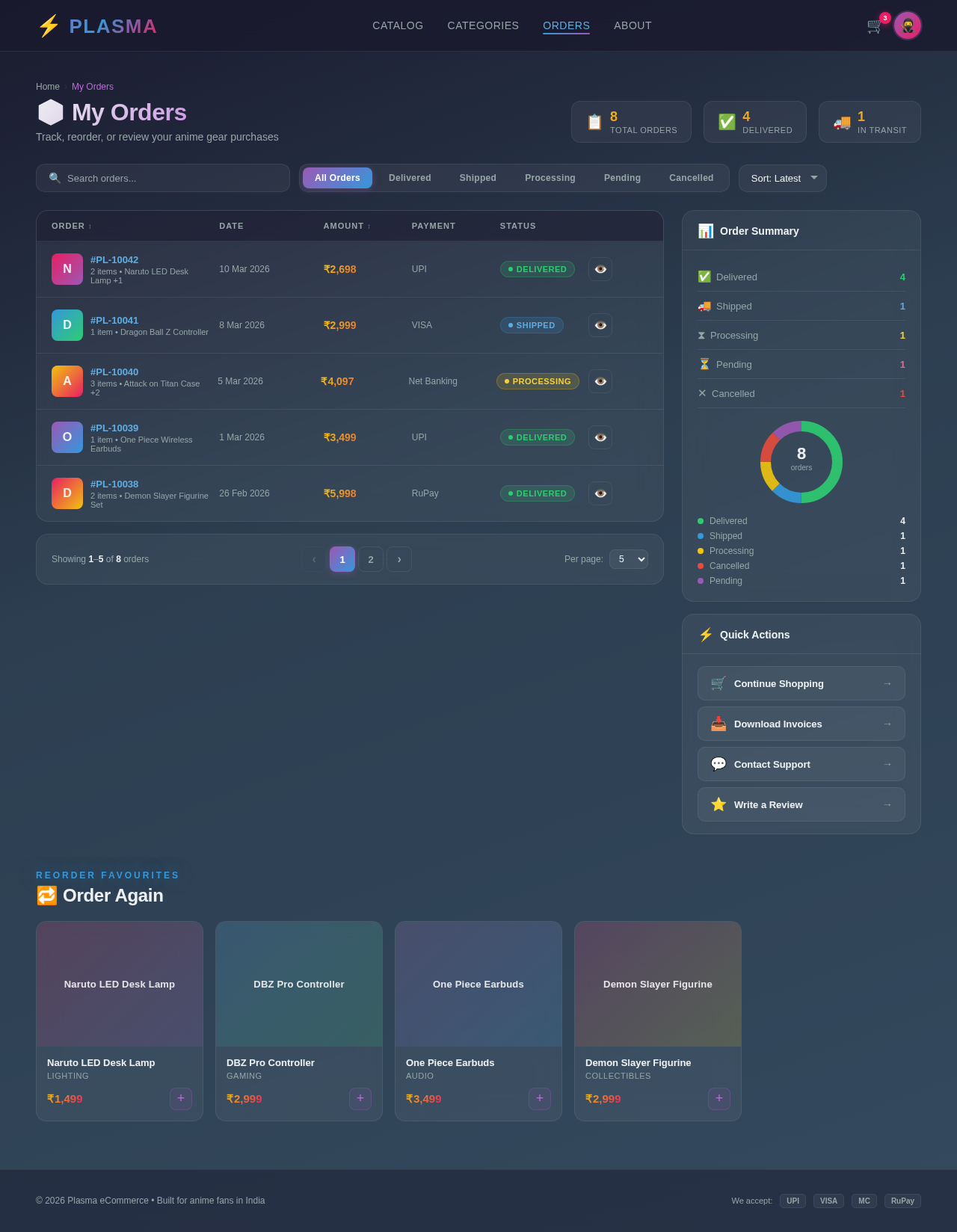The width and height of the screenshot is (957, 1232).
Task: View order #PL-10038 using the eye icon
Action: [600, 493]
